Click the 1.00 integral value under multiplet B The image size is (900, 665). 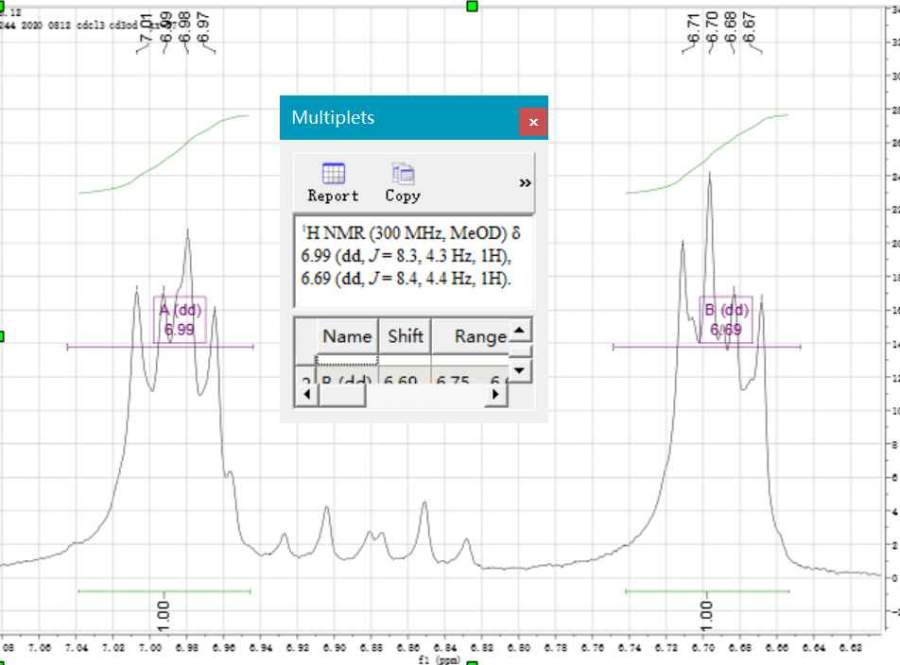707,612
